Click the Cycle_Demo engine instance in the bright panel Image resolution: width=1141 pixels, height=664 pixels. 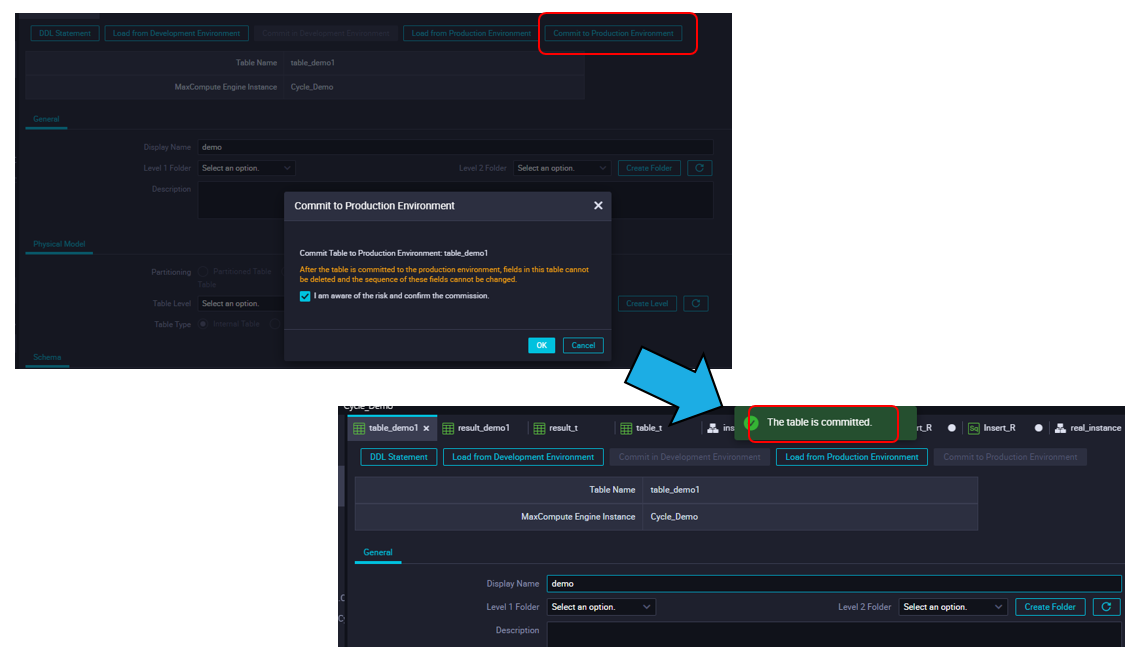click(x=674, y=517)
